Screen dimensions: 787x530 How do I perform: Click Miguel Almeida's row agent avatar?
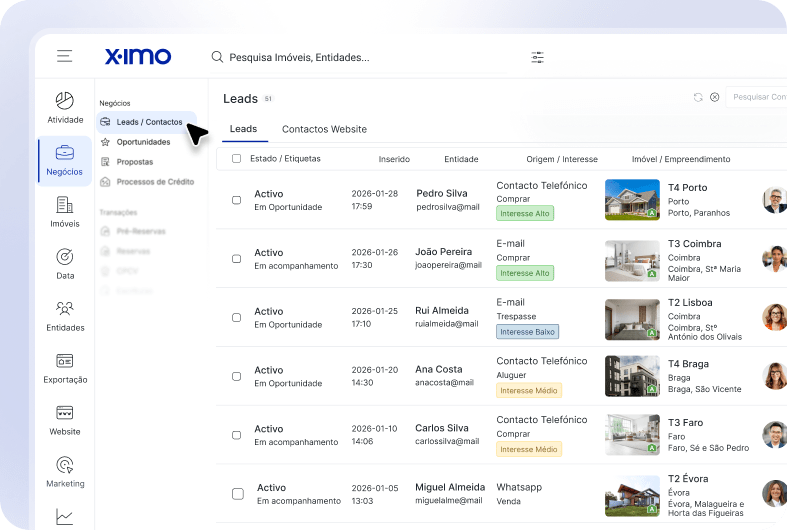(x=774, y=494)
